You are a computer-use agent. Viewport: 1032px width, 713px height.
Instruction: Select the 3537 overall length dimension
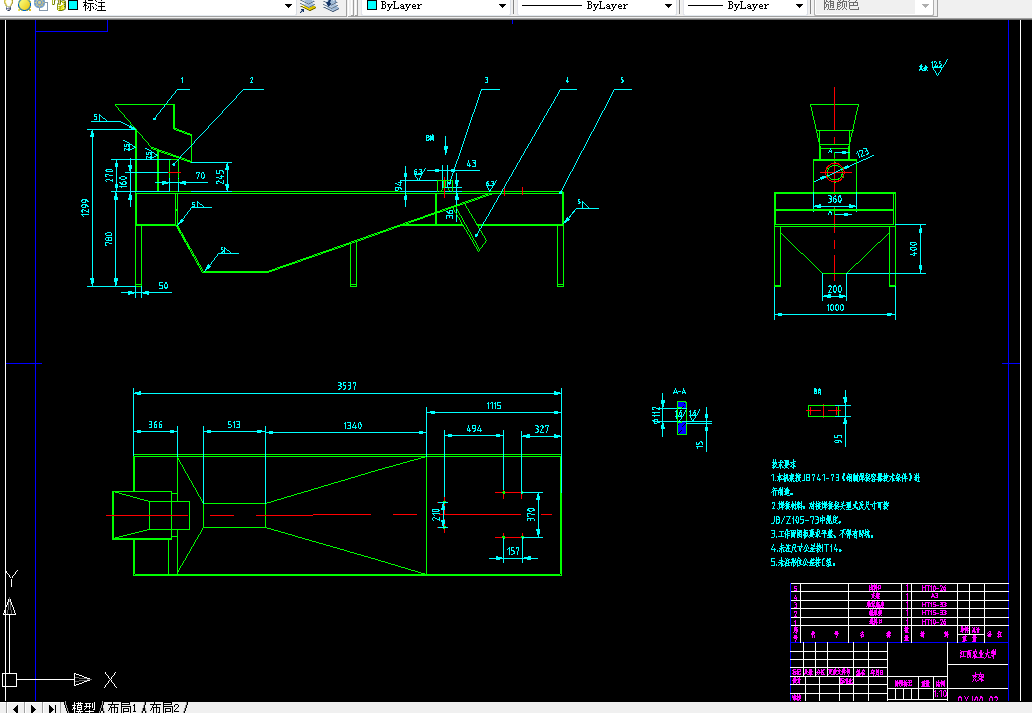pos(347,386)
